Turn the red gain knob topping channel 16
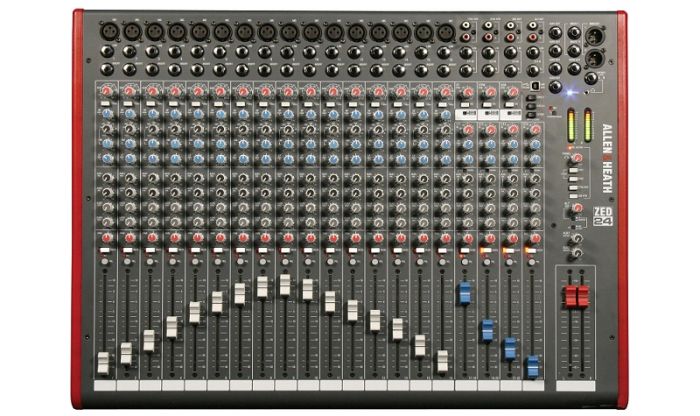The width and height of the screenshot is (700, 416). [x=445, y=92]
